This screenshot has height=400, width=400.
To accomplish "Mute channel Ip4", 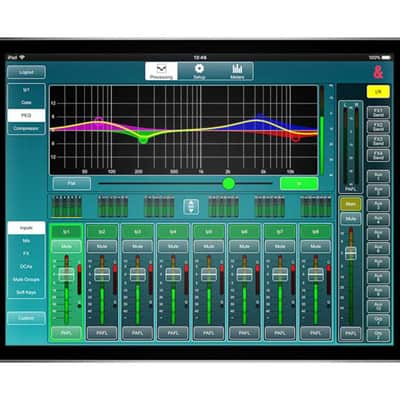I will (x=173, y=246).
